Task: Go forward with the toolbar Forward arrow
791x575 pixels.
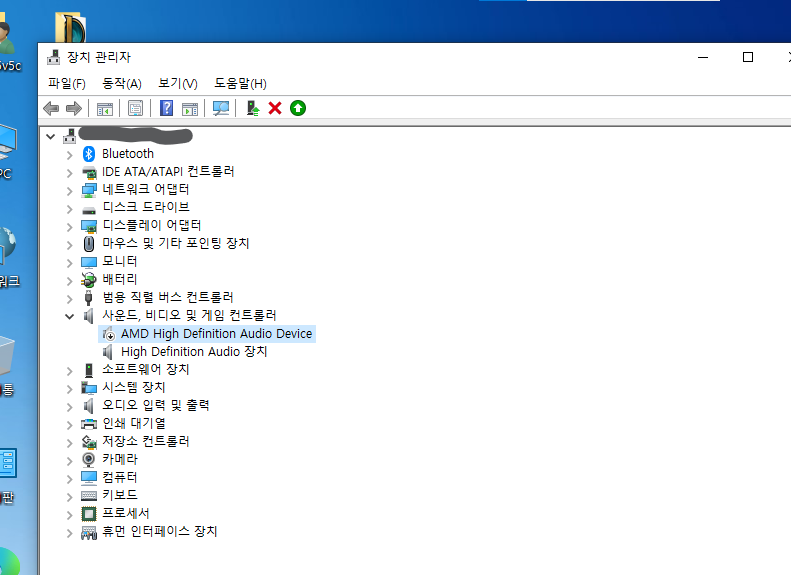Action: (x=74, y=108)
